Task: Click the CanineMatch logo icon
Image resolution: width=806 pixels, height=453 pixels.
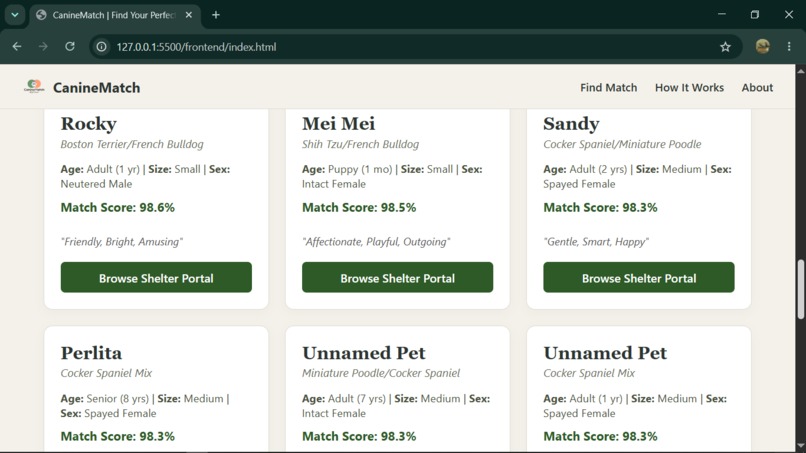Action: click(34, 86)
